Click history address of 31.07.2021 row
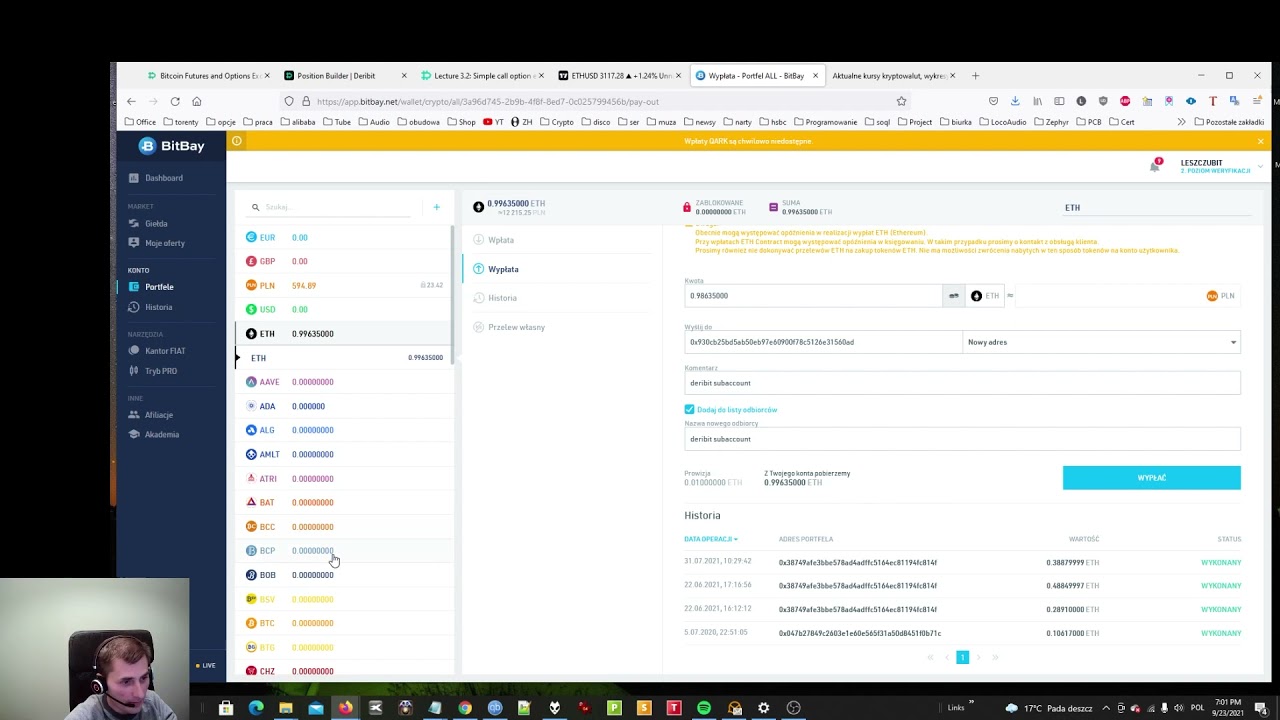The width and height of the screenshot is (1280, 720). click(x=858, y=563)
